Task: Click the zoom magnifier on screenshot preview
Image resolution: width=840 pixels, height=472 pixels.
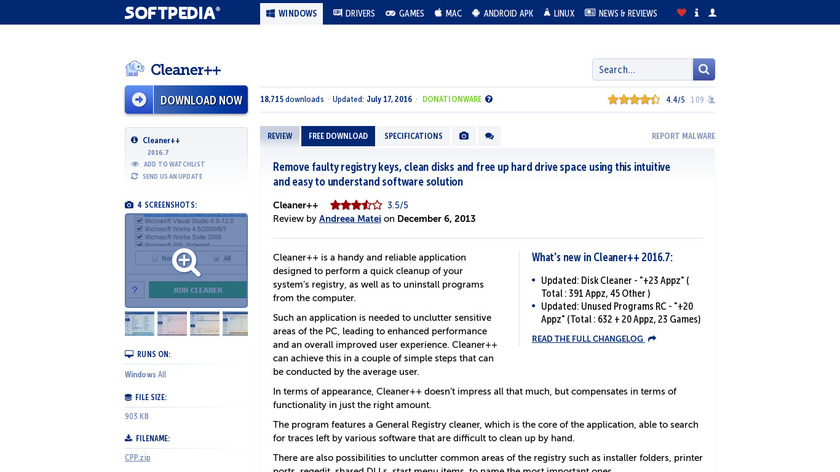Action: [x=186, y=263]
